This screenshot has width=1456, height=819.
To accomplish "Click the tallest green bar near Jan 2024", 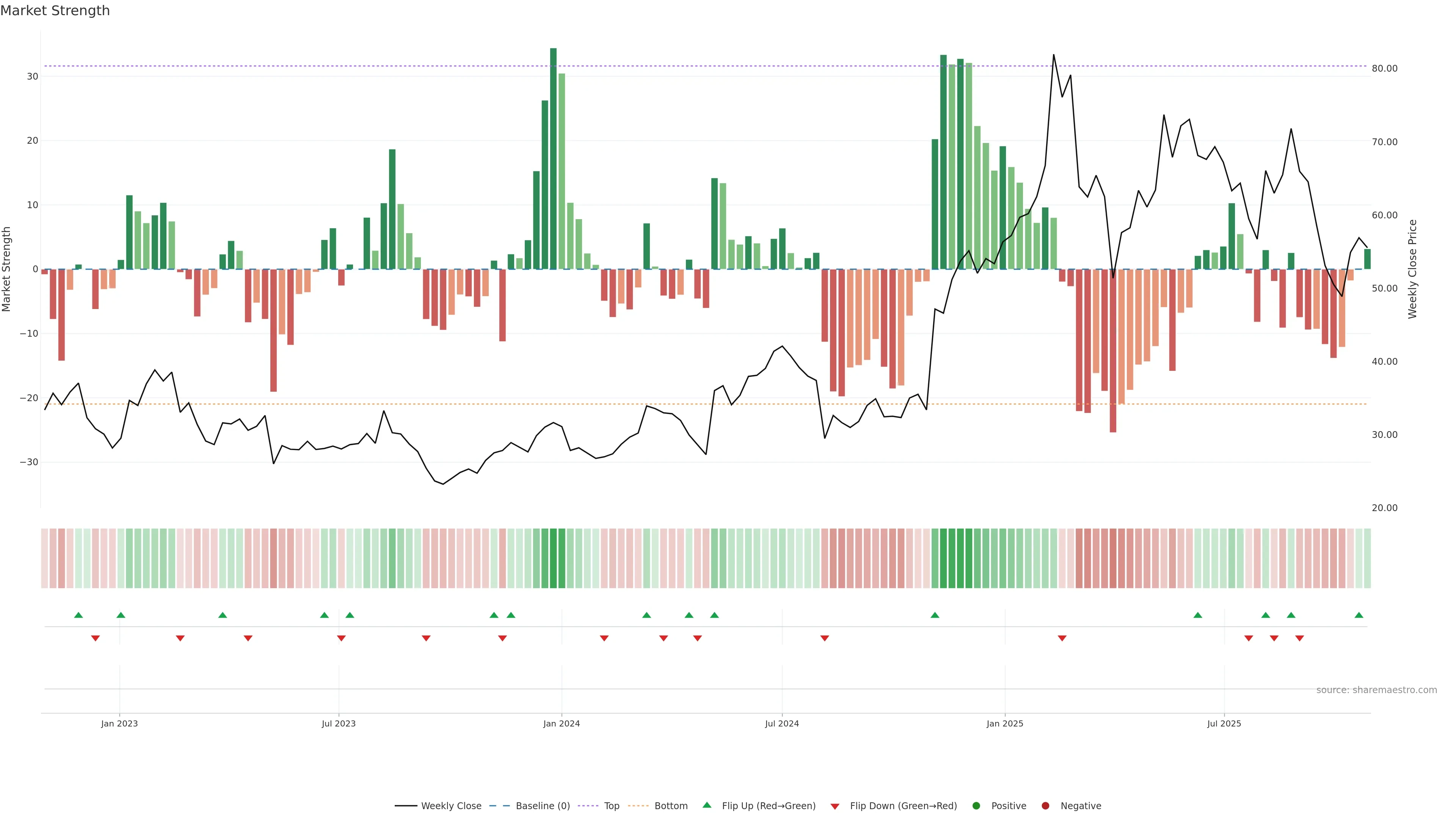I will point(553,158).
